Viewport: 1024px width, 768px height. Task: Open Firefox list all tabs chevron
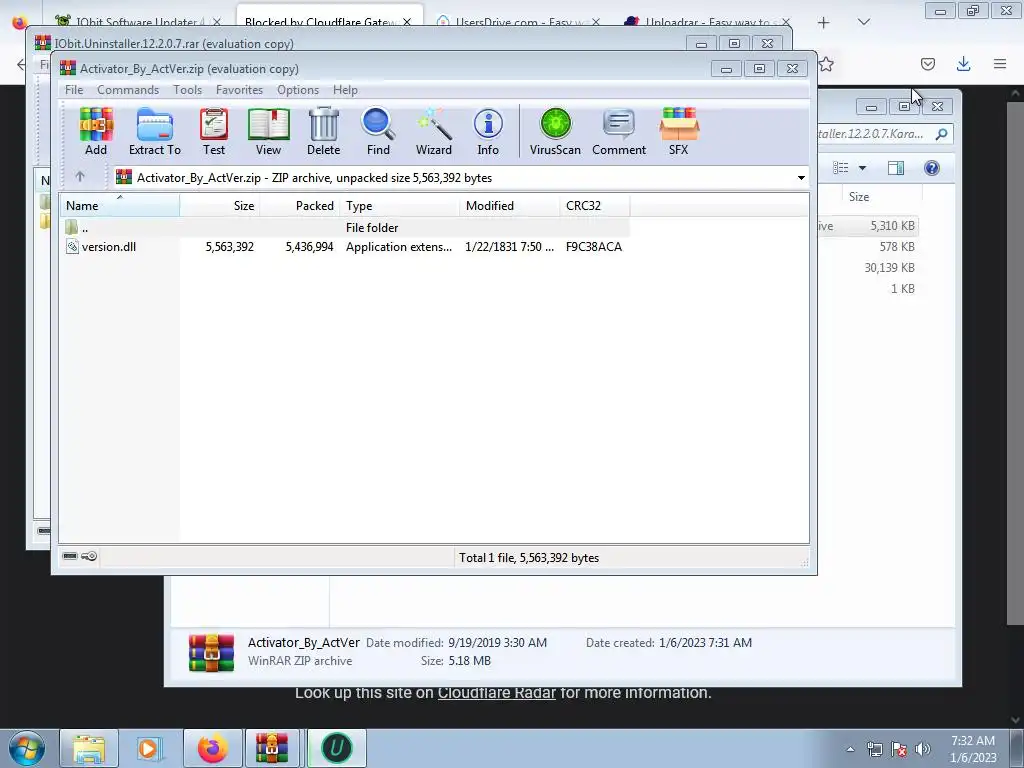coord(863,22)
